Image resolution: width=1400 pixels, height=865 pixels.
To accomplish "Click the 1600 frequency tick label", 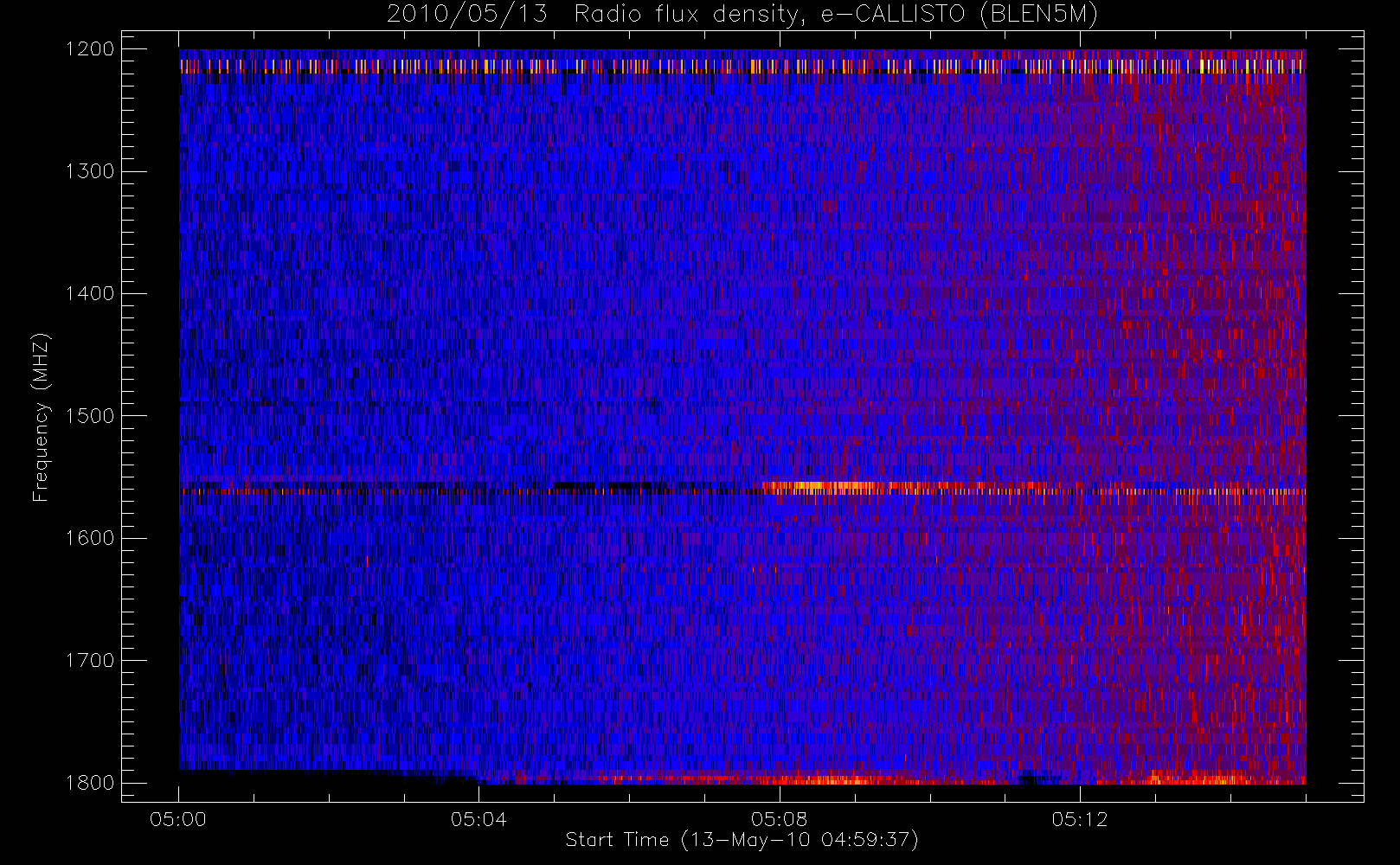I will coord(89,538).
